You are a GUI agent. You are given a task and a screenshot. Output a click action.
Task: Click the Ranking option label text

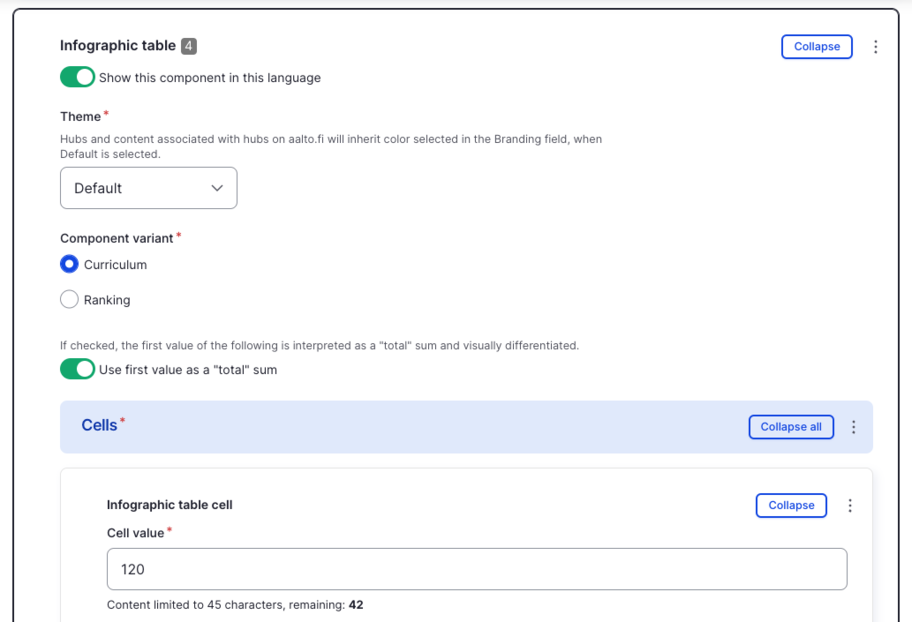pyautogui.click(x=107, y=300)
